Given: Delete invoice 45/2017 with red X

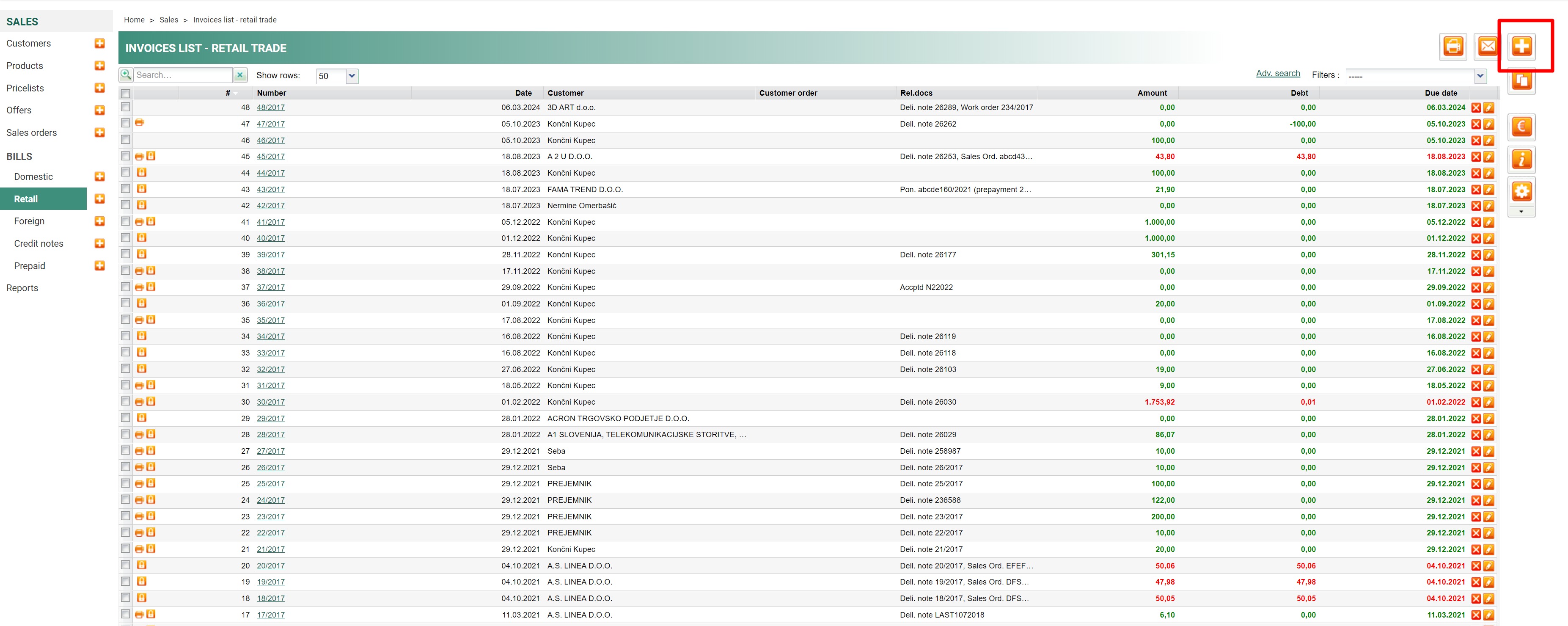Looking at the screenshot, I should pos(1476,157).
